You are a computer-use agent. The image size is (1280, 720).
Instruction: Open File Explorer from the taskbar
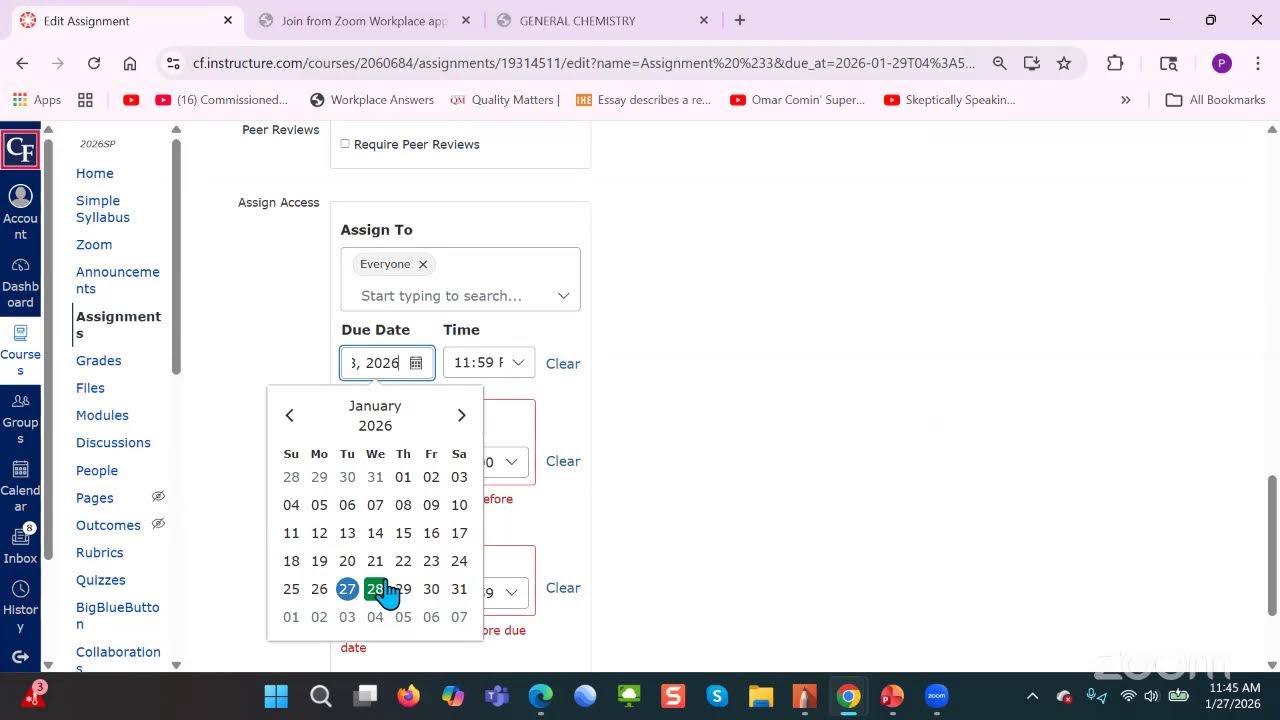click(761, 696)
